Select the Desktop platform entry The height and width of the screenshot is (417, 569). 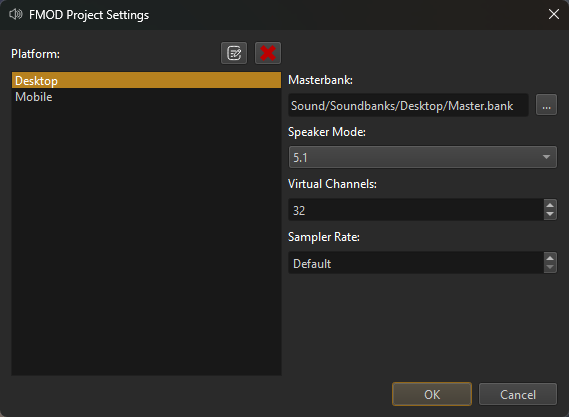[146, 80]
